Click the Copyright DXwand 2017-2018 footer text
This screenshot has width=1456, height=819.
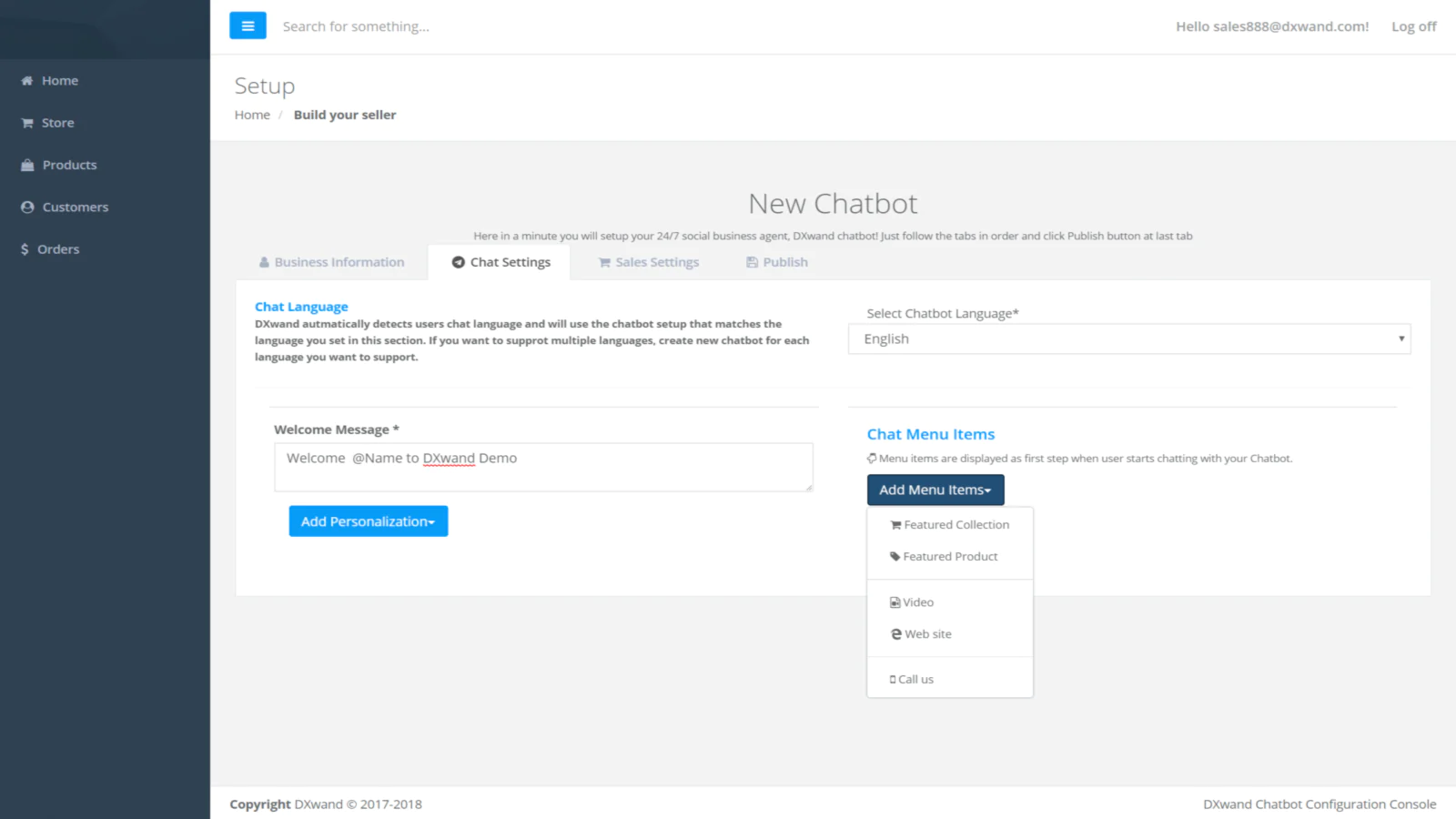pos(326,804)
